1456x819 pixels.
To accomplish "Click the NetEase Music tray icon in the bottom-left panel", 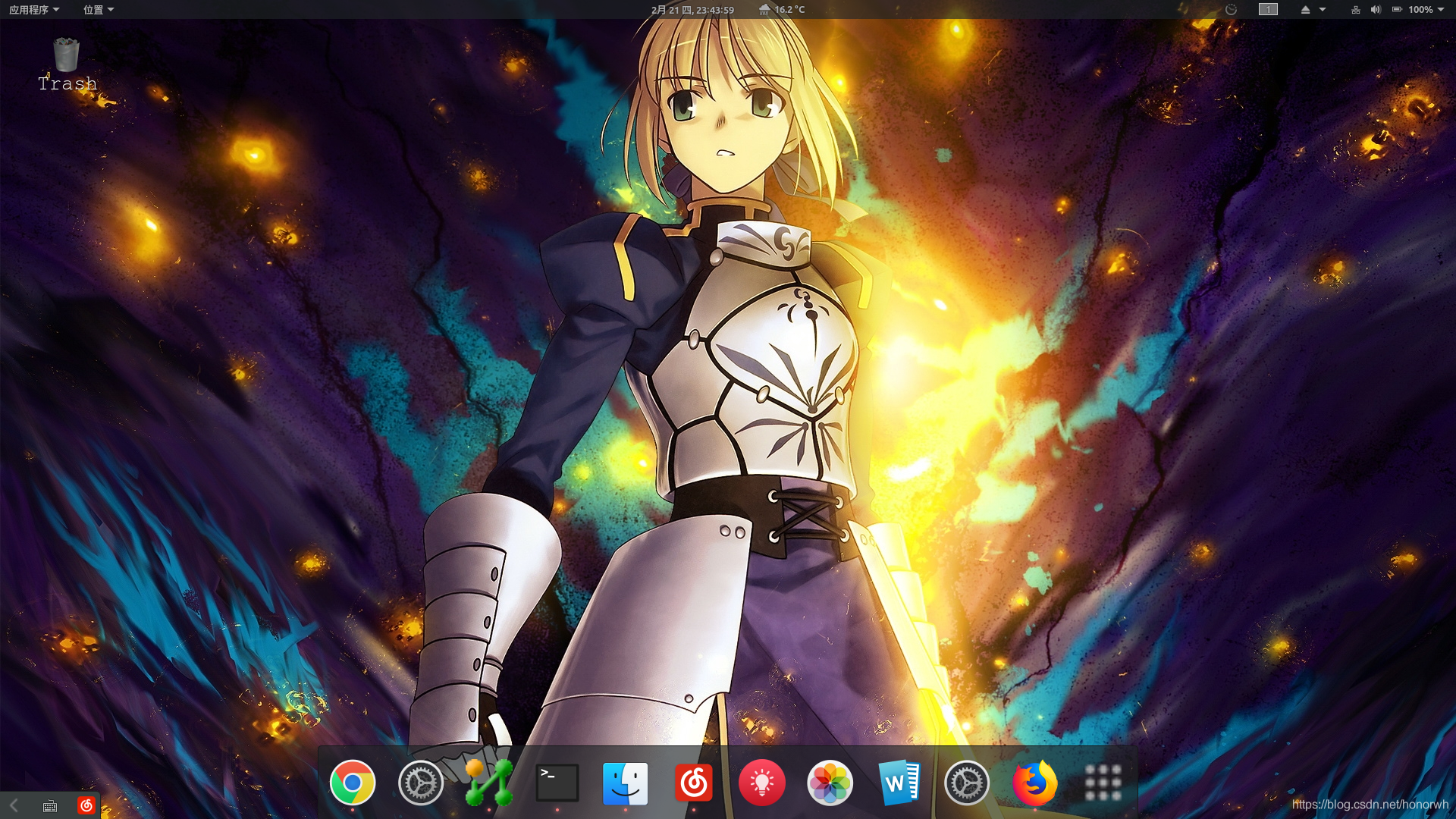I will point(86,805).
